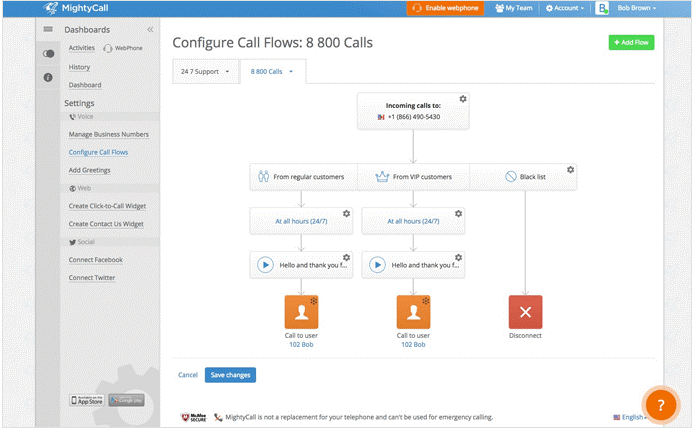Viewport: 694px width, 432px height.
Task: Open My Team page
Action: click(x=513, y=8)
